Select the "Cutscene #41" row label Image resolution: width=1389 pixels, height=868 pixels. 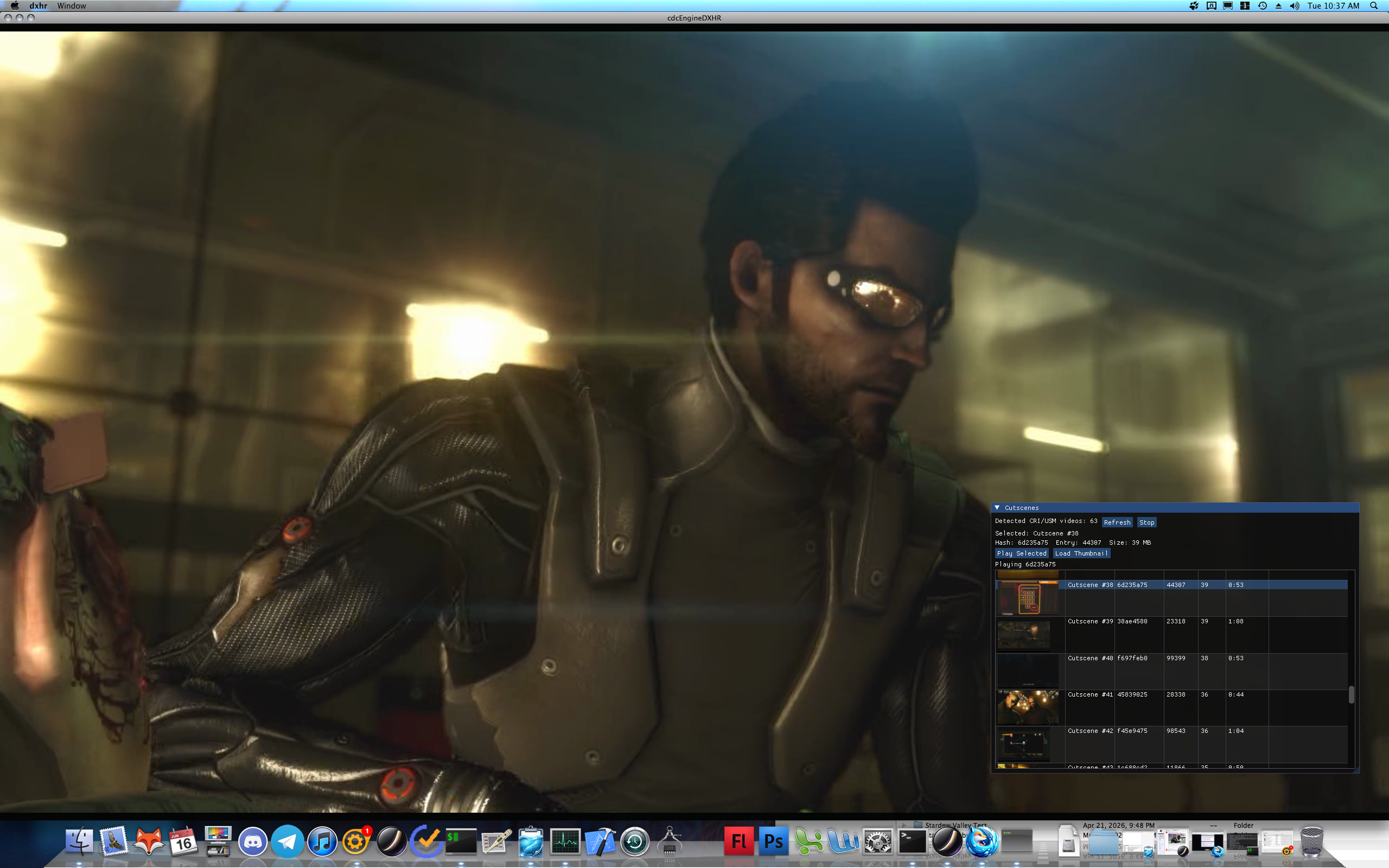(1090, 694)
